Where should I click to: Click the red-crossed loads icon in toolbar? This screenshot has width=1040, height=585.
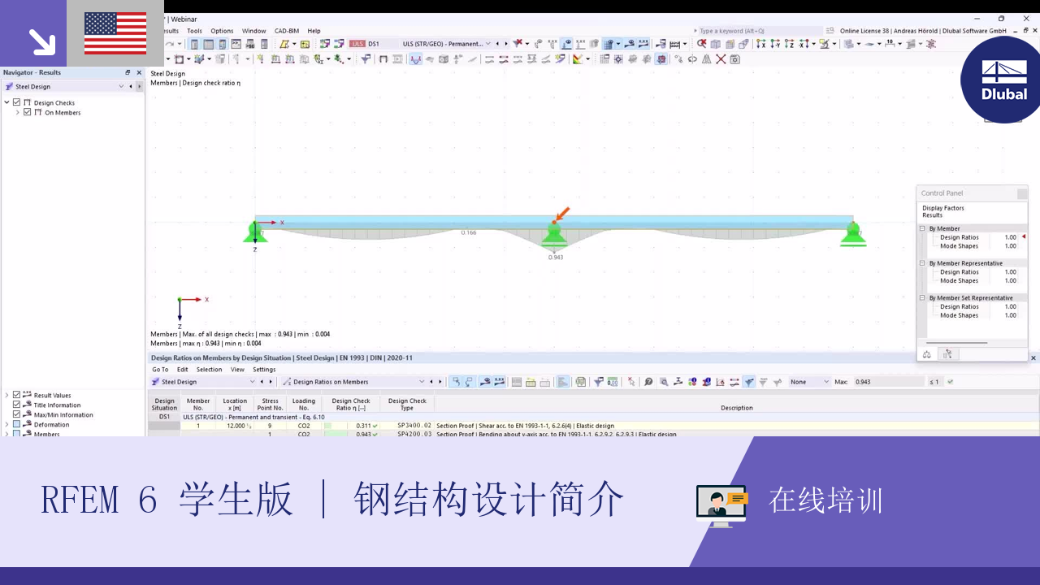[518, 44]
